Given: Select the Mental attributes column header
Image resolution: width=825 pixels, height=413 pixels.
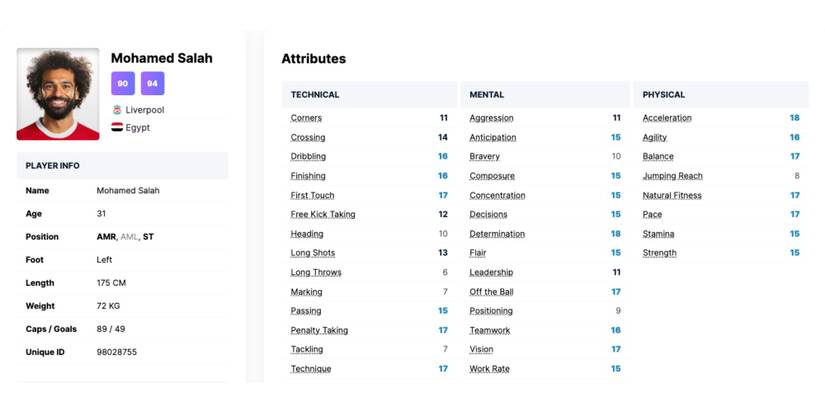Looking at the screenshot, I should 487,95.
